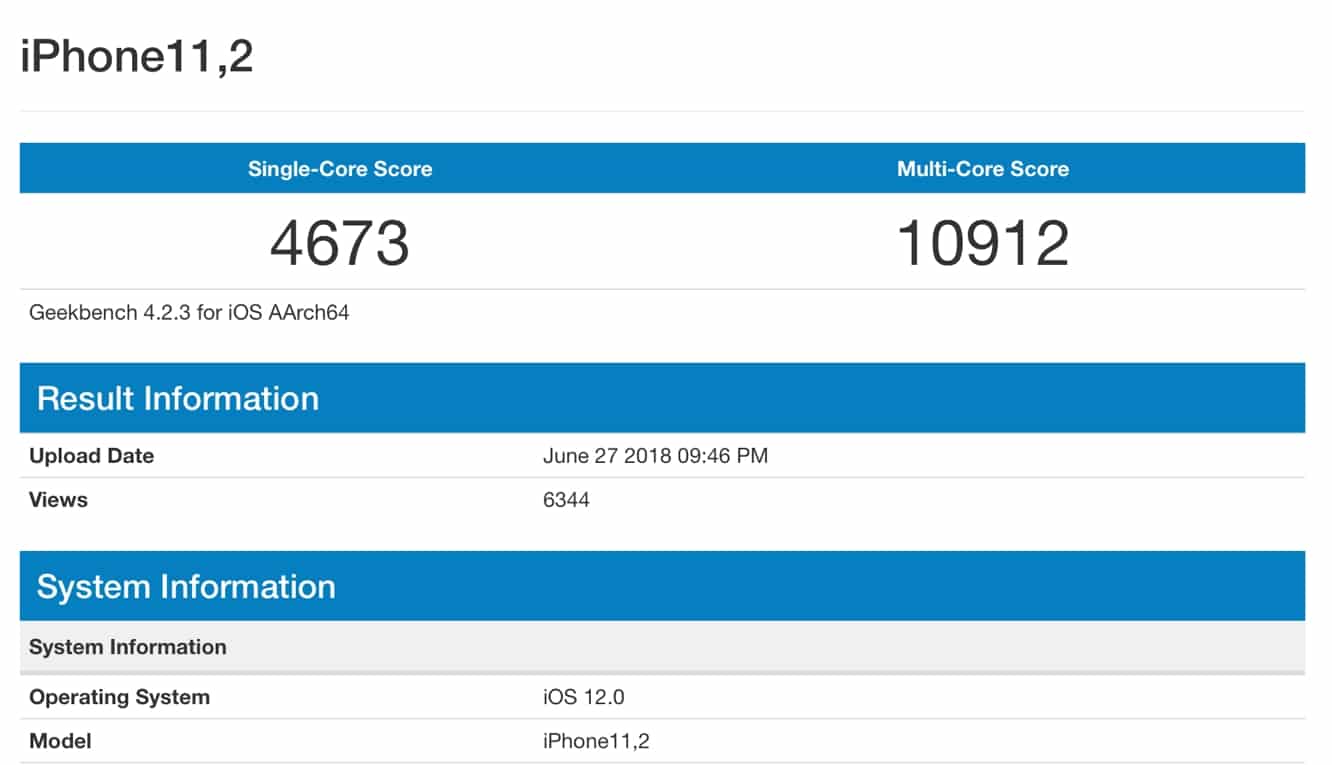The width and height of the screenshot is (1332, 765).
Task: Click the gray System Information table subheader
Action: (127, 647)
